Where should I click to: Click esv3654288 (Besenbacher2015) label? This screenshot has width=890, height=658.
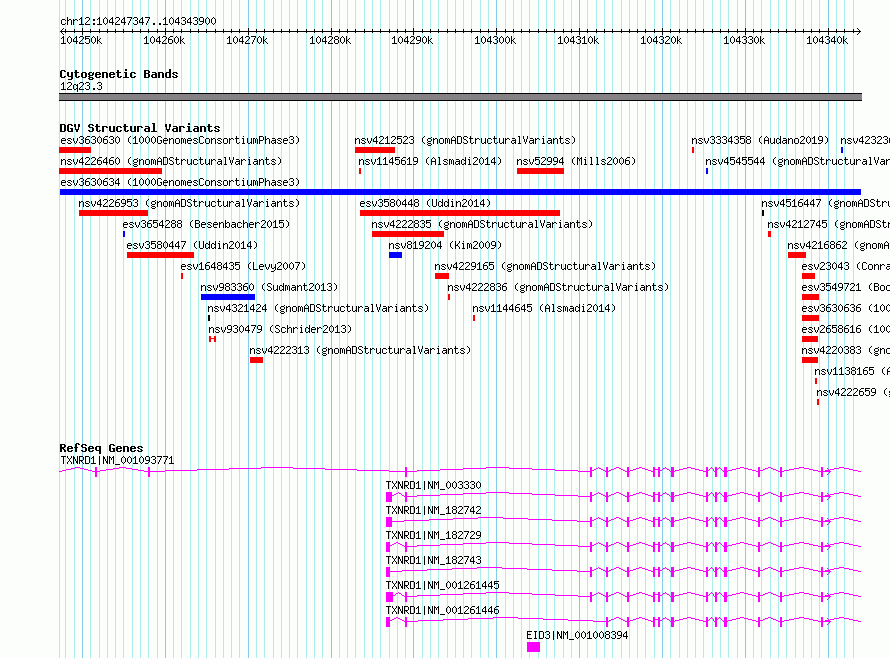click(x=205, y=224)
